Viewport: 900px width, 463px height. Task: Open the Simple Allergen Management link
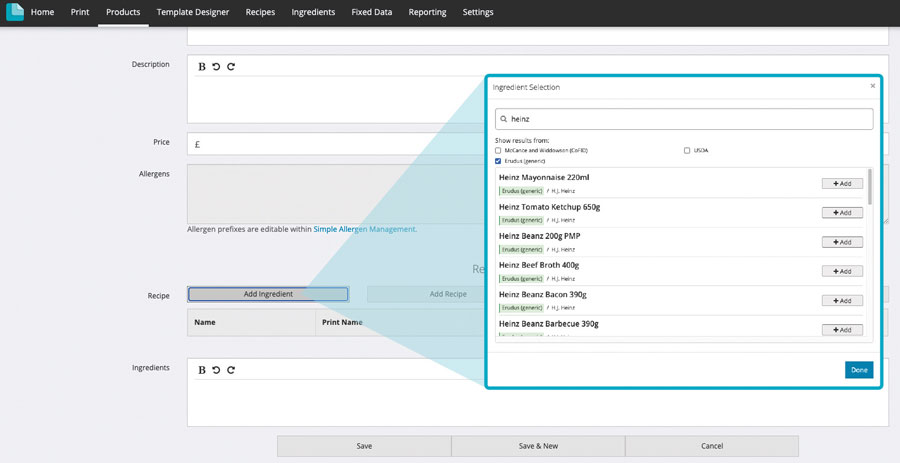point(364,229)
